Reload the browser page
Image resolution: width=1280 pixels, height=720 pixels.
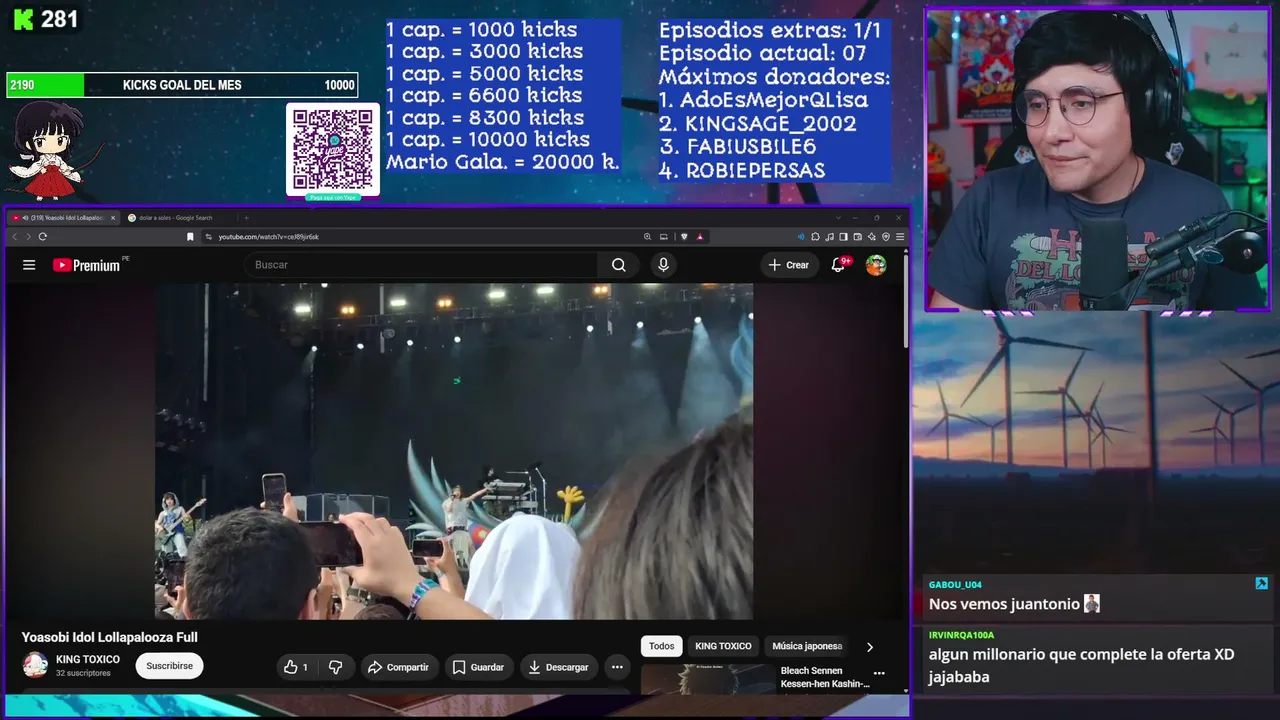tap(43, 237)
